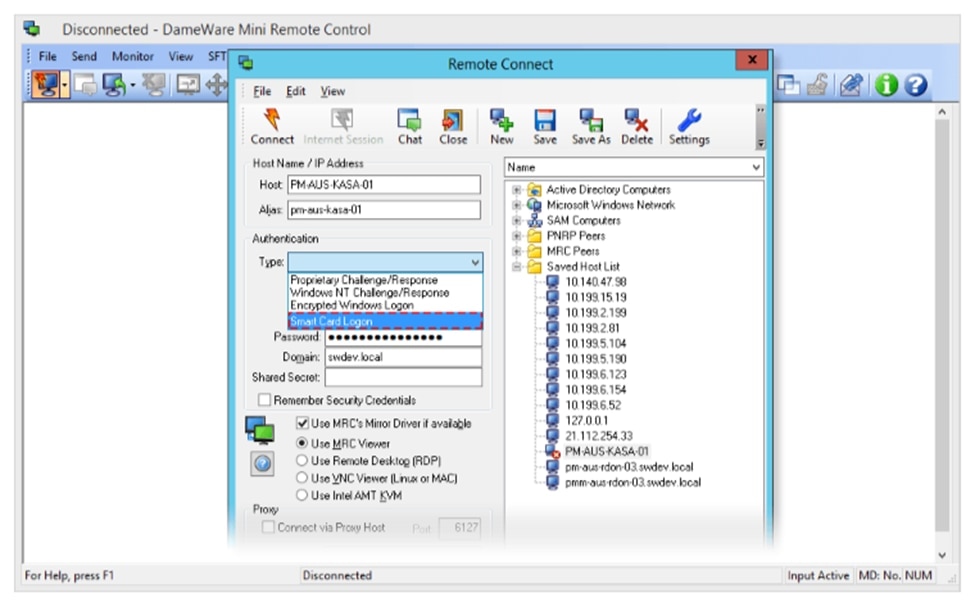Viewport: 975px width, 606px height.
Task: Click main window scrollbar down arrow
Action: click(942, 555)
